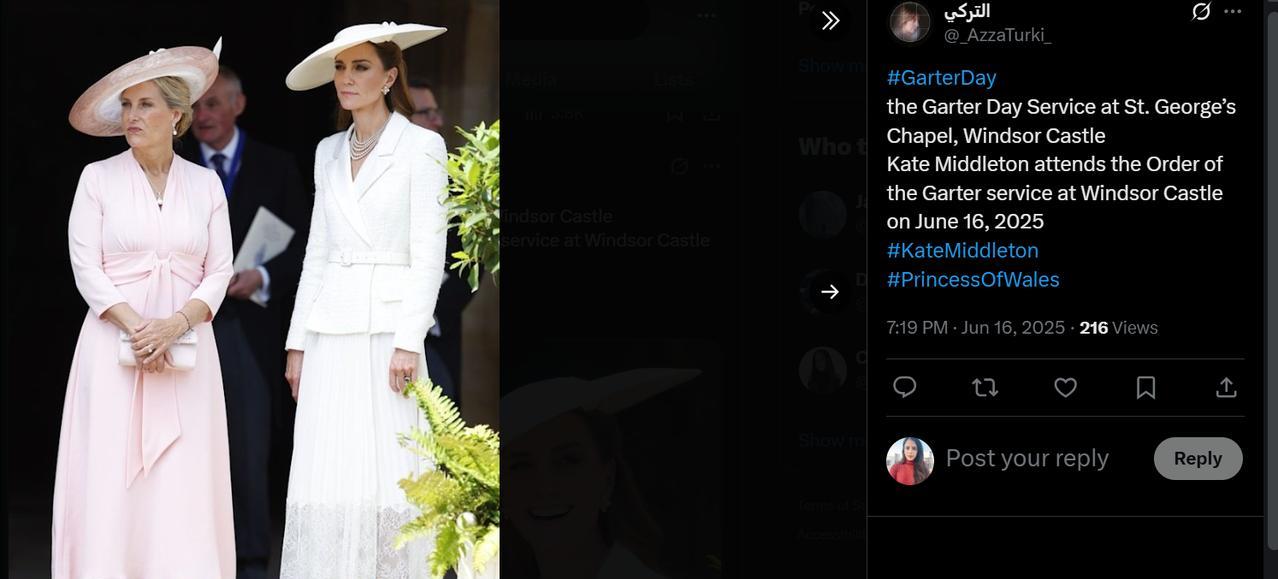Open the #PrincessOfWales hashtag
The width and height of the screenshot is (1278, 579).
(973, 280)
